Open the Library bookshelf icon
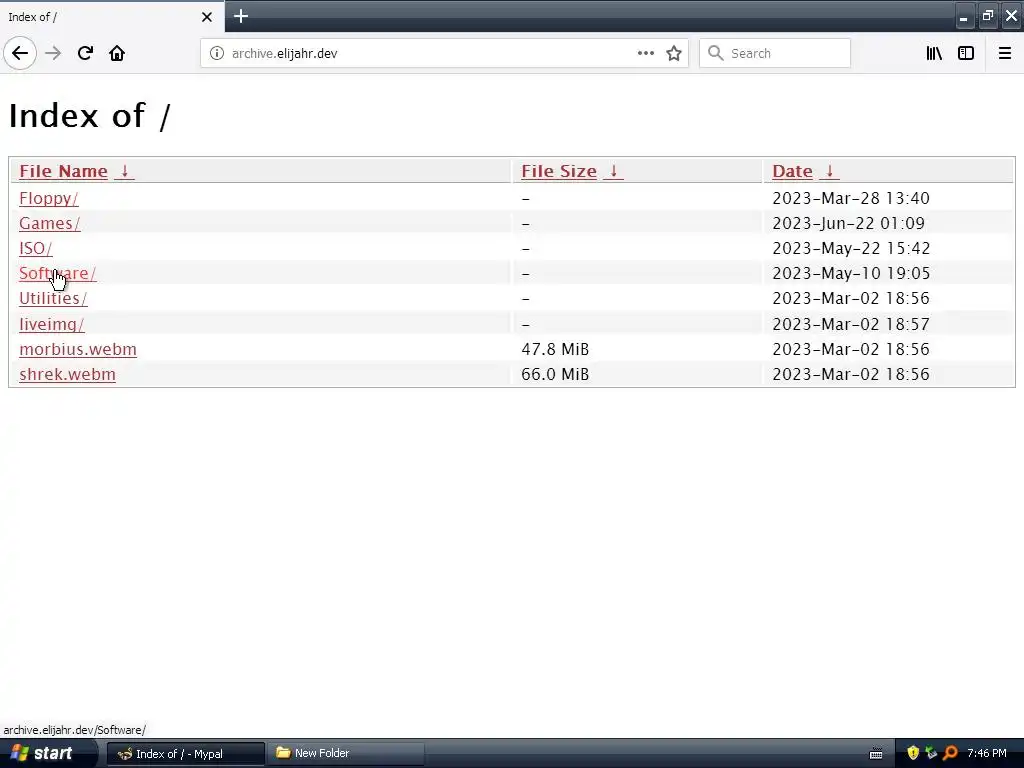The image size is (1024, 768). click(935, 53)
